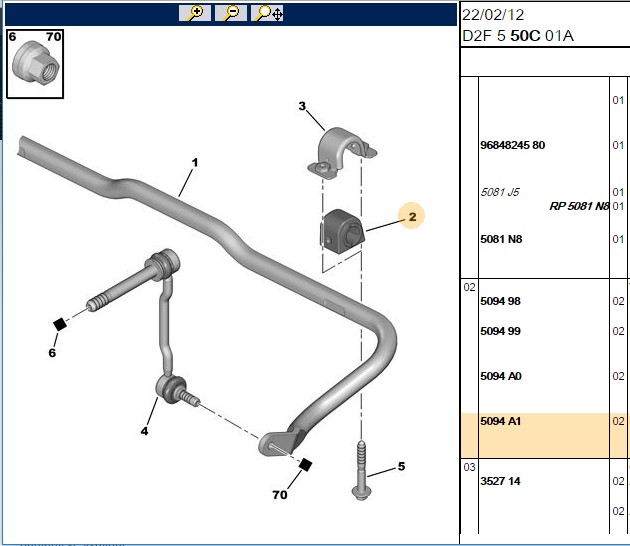
Task: Select part number 5094 A0 row
Action: 501,376
